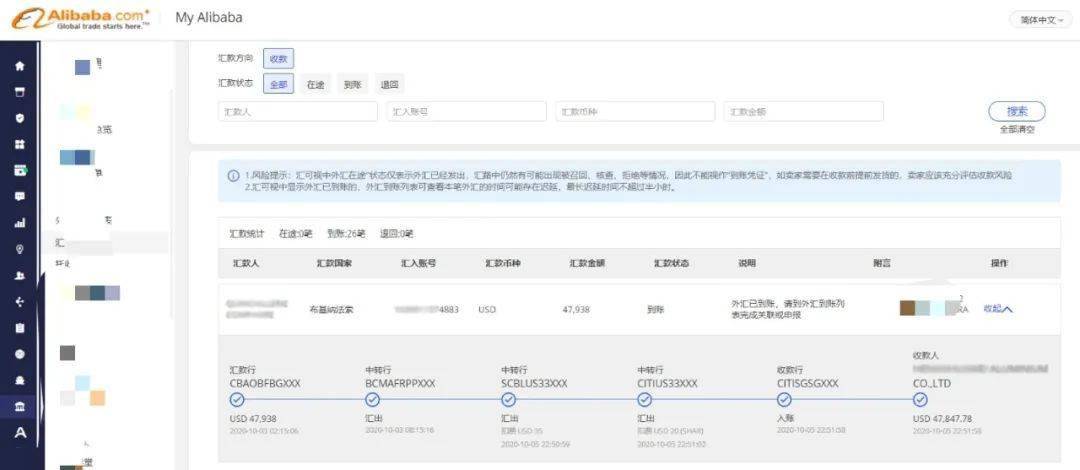
Task: Click the clipboard orders icon in sidebar
Action: (x=19, y=327)
